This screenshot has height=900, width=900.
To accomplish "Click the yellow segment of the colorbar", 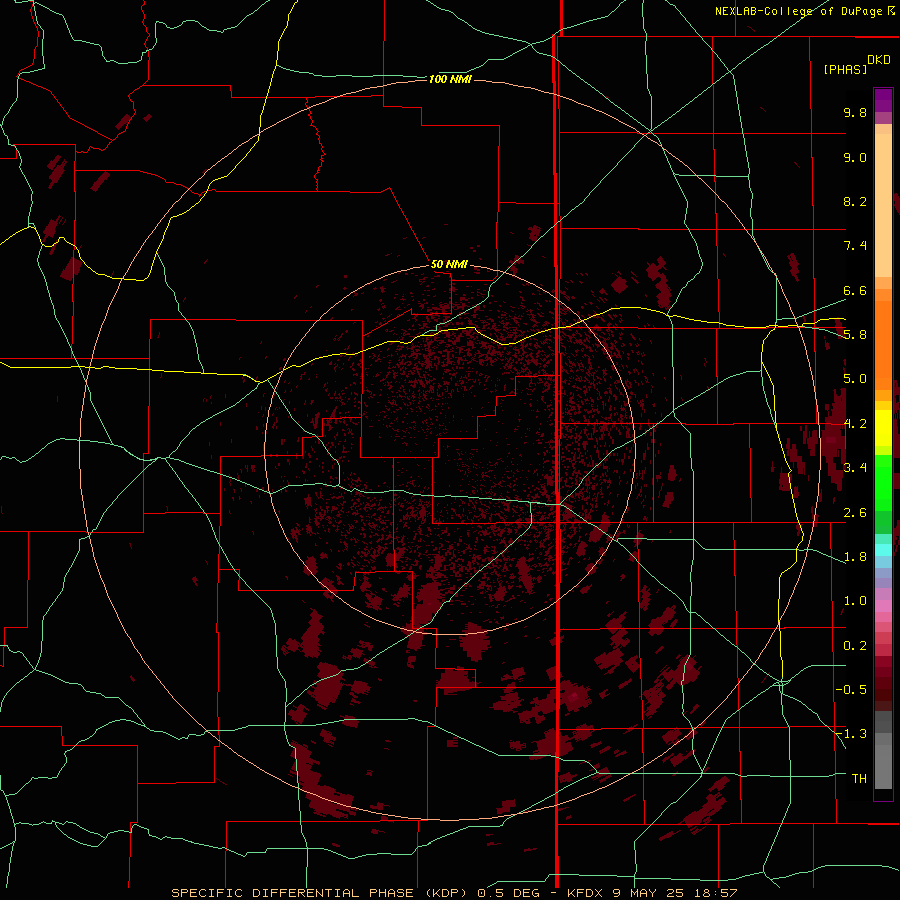I will pyautogui.click(x=883, y=428).
